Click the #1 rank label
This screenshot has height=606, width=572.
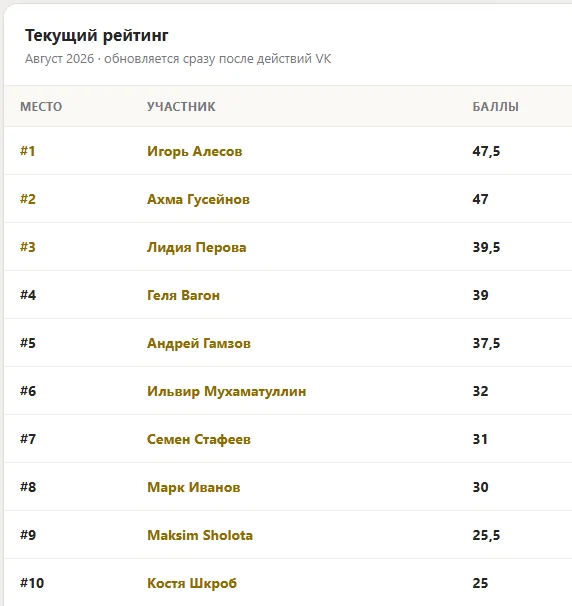[27, 151]
